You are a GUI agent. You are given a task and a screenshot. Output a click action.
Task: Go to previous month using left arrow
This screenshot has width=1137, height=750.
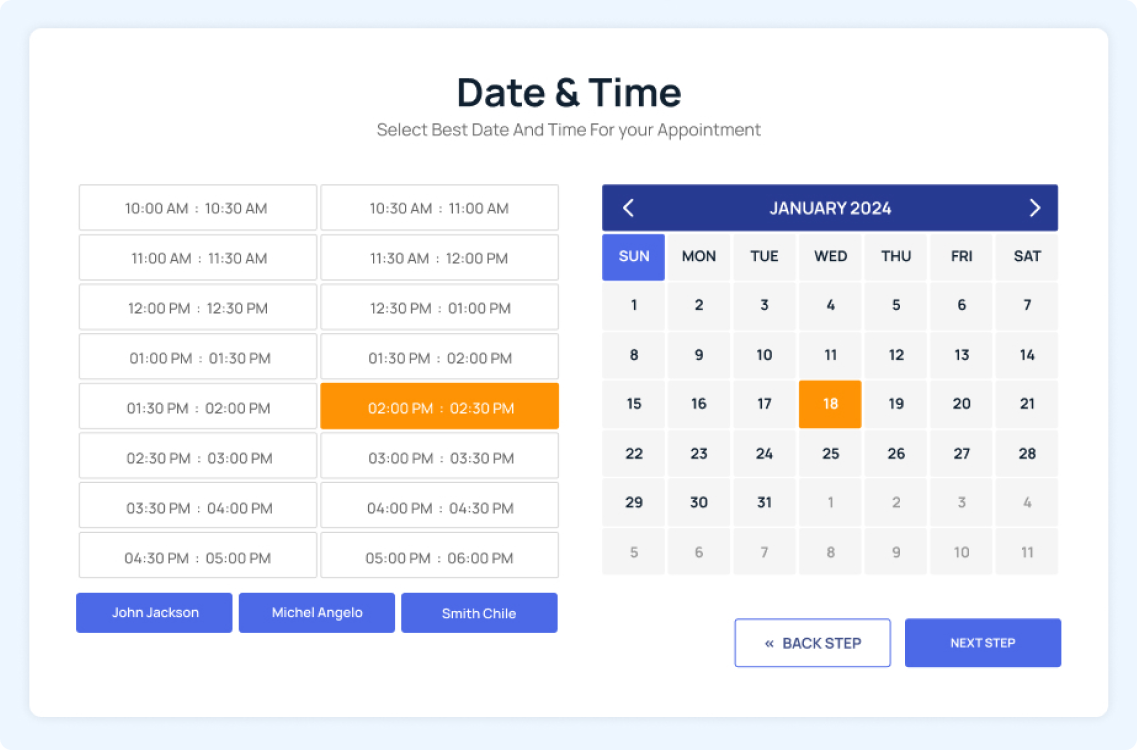pos(628,208)
